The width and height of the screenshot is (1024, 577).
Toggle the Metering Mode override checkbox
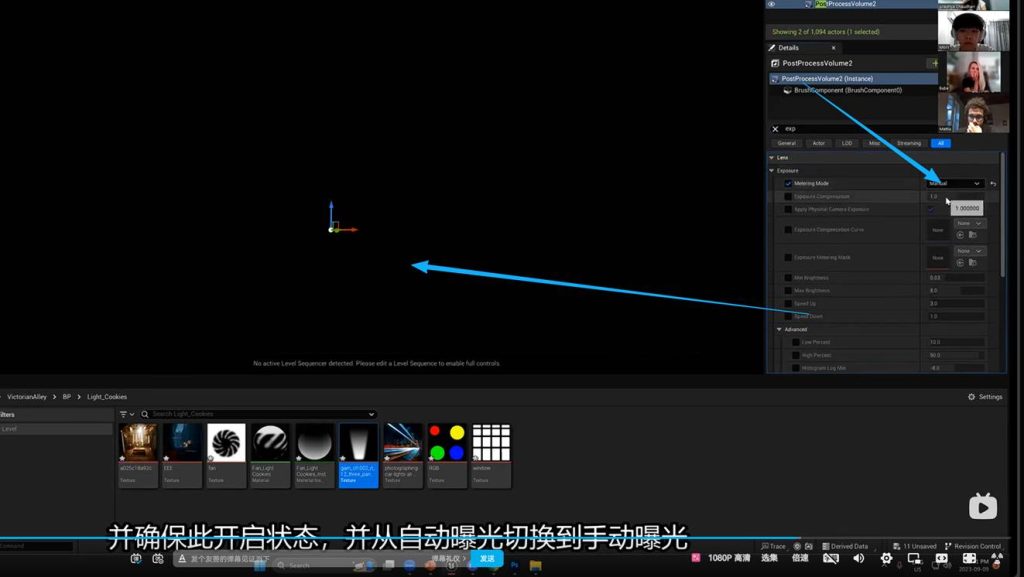coord(788,184)
